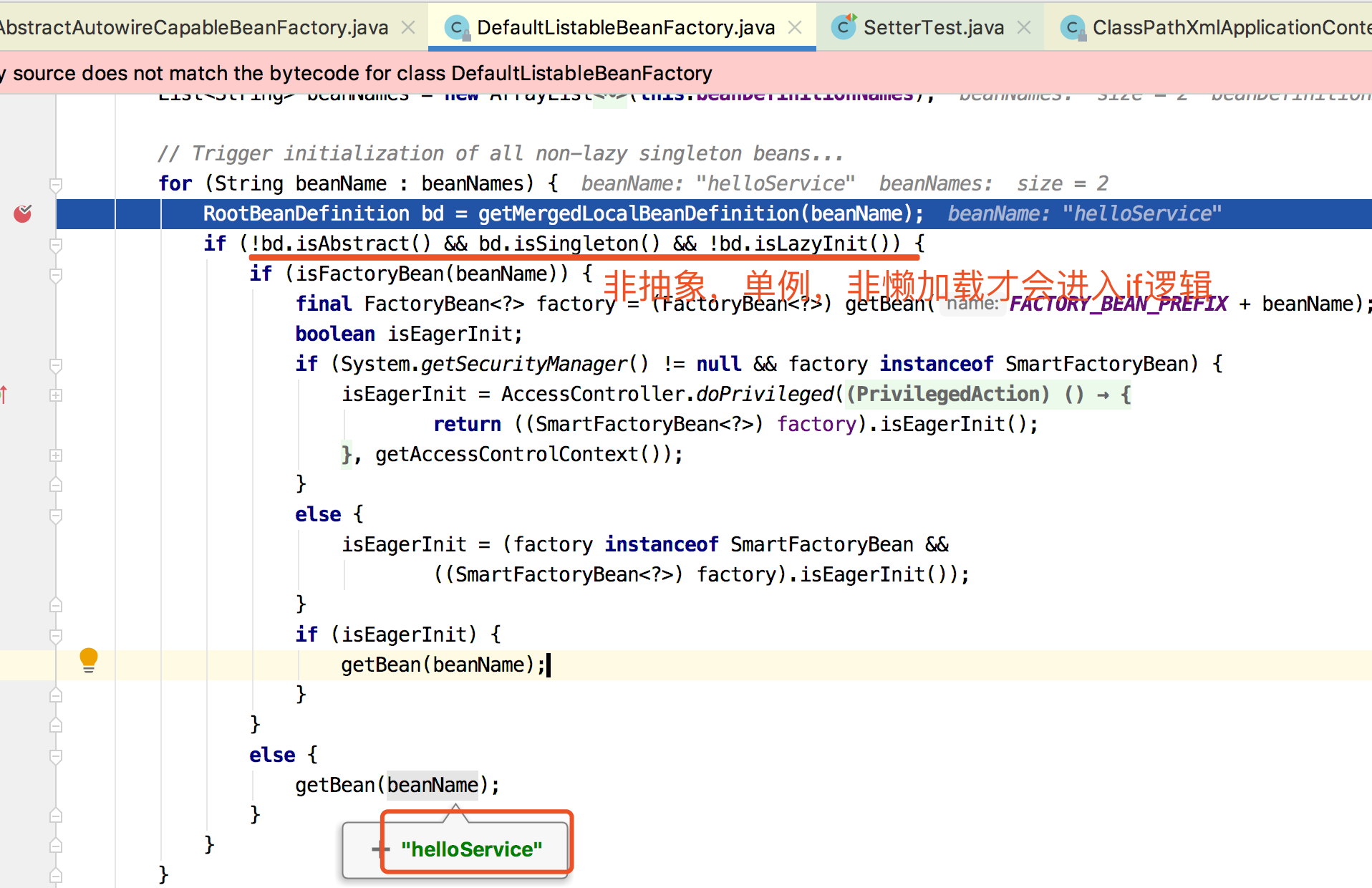The width and height of the screenshot is (1372, 888).
Task: Click FACTORY_BEAN_PREFIX constant in the code
Action: coord(1119,304)
